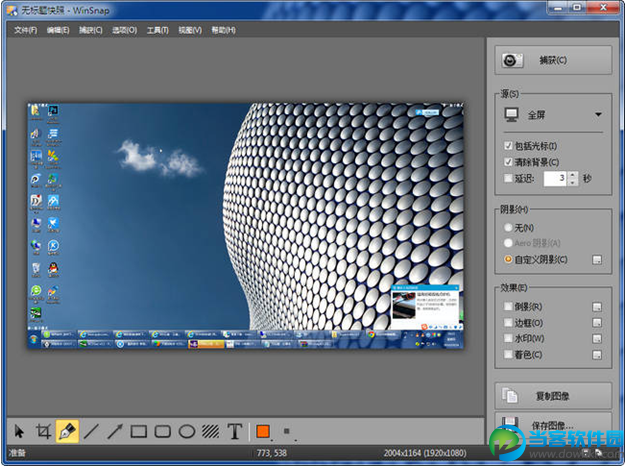Viewport: 625px width, 468px height.
Task: Enable the 水印 effect checkbox
Action: point(509,338)
